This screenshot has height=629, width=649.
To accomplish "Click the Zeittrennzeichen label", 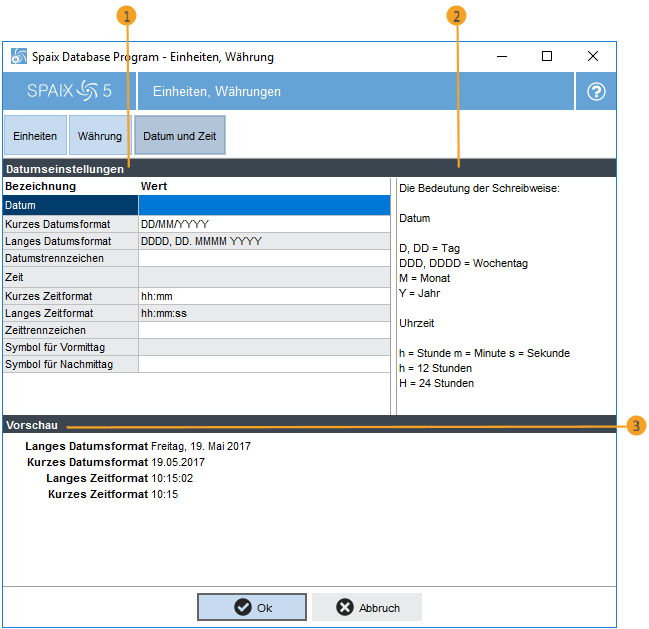I will [45, 330].
